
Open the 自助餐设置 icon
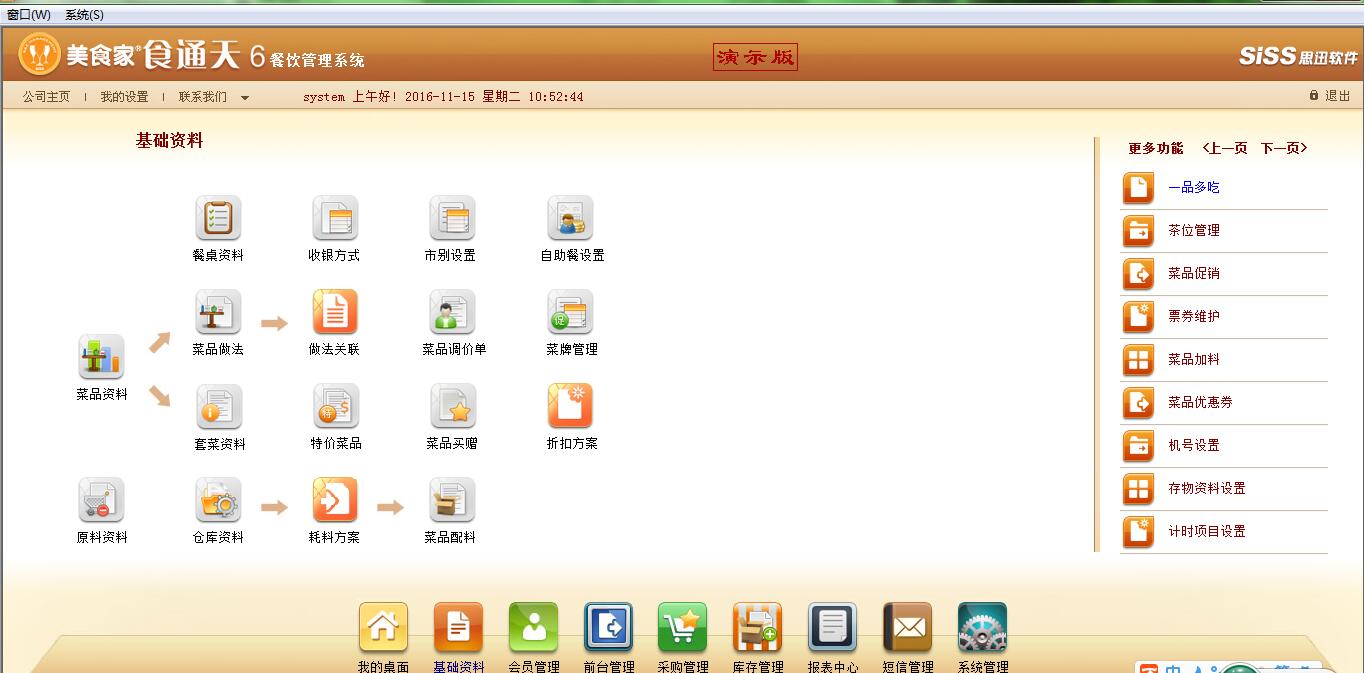pos(570,218)
